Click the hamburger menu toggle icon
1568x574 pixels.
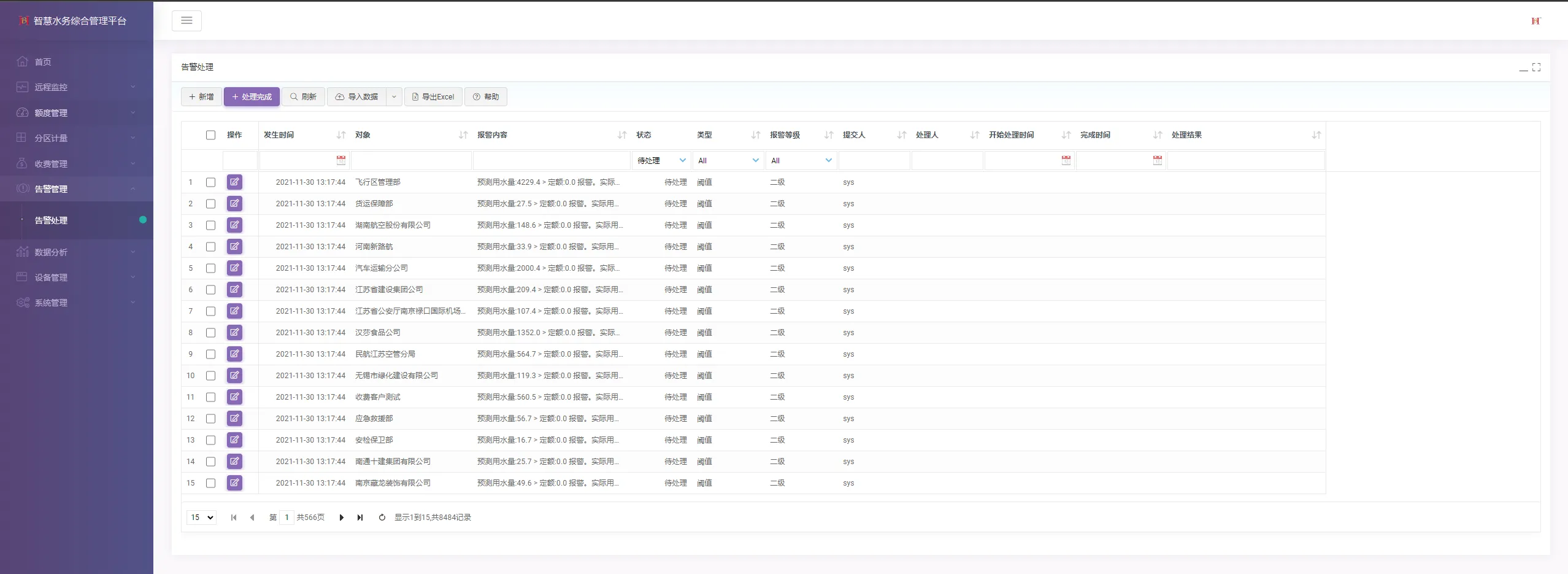[x=186, y=21]
